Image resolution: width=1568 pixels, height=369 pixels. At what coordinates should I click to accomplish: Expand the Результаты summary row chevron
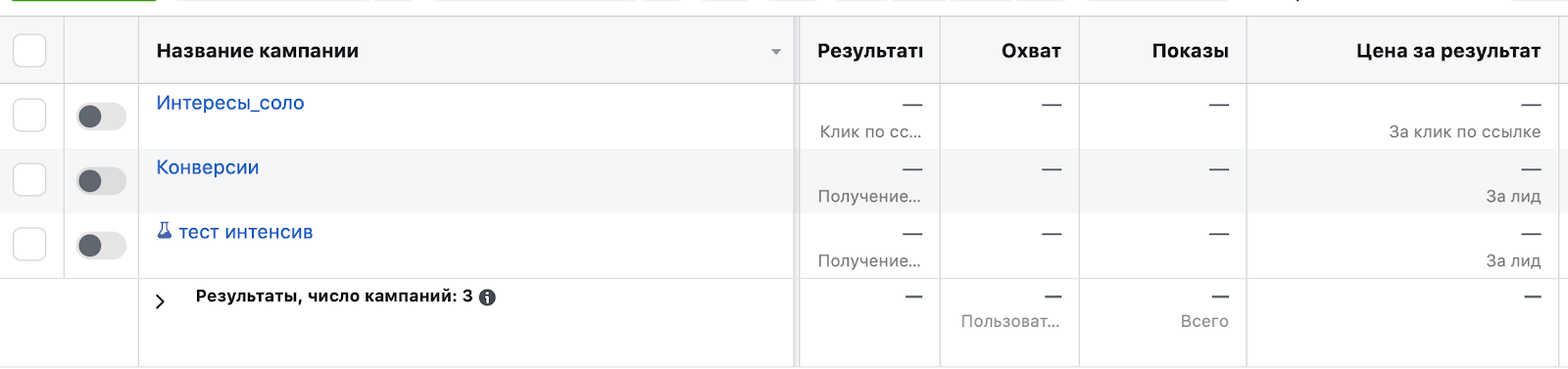pos(160,301)
